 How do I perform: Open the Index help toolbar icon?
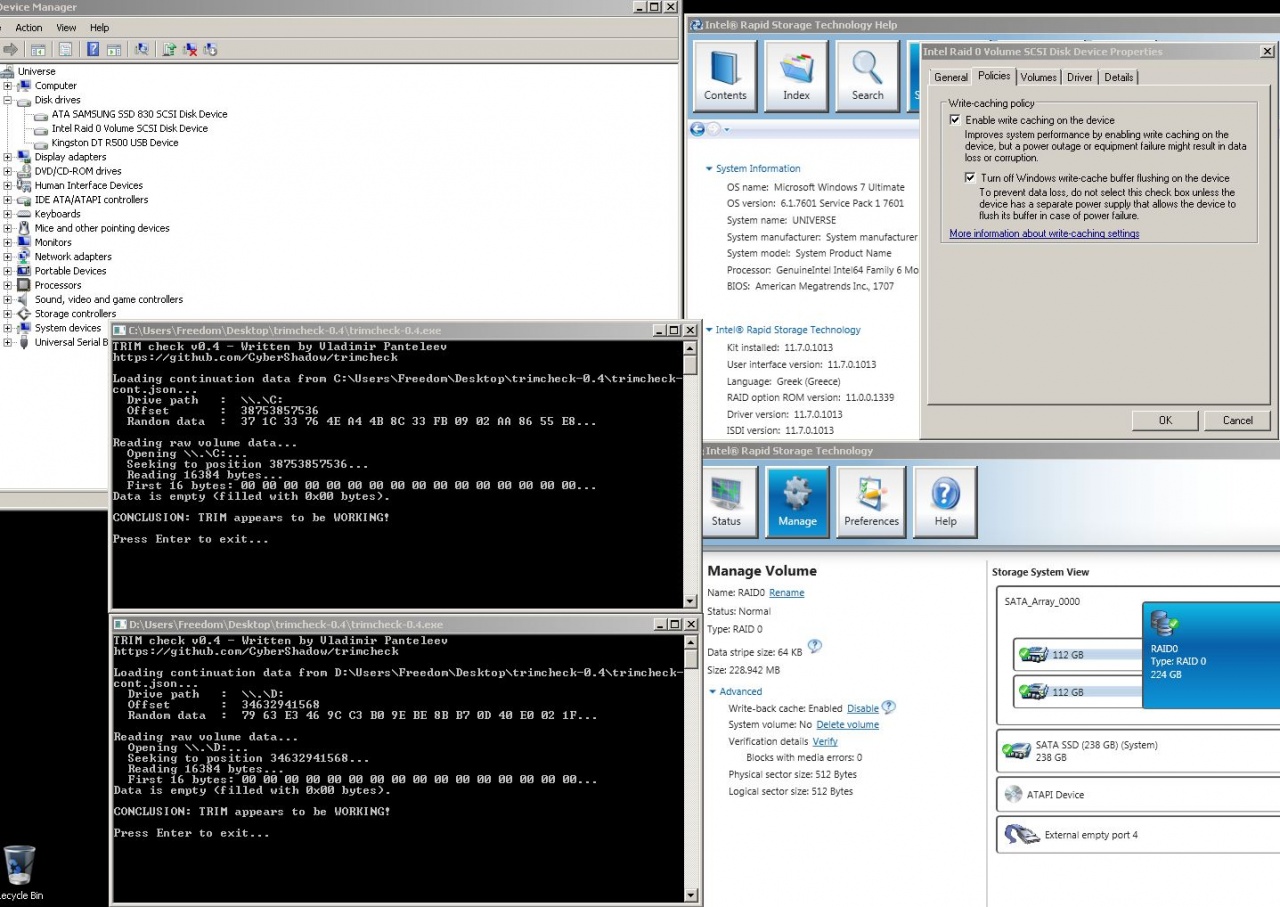(796, 76)
